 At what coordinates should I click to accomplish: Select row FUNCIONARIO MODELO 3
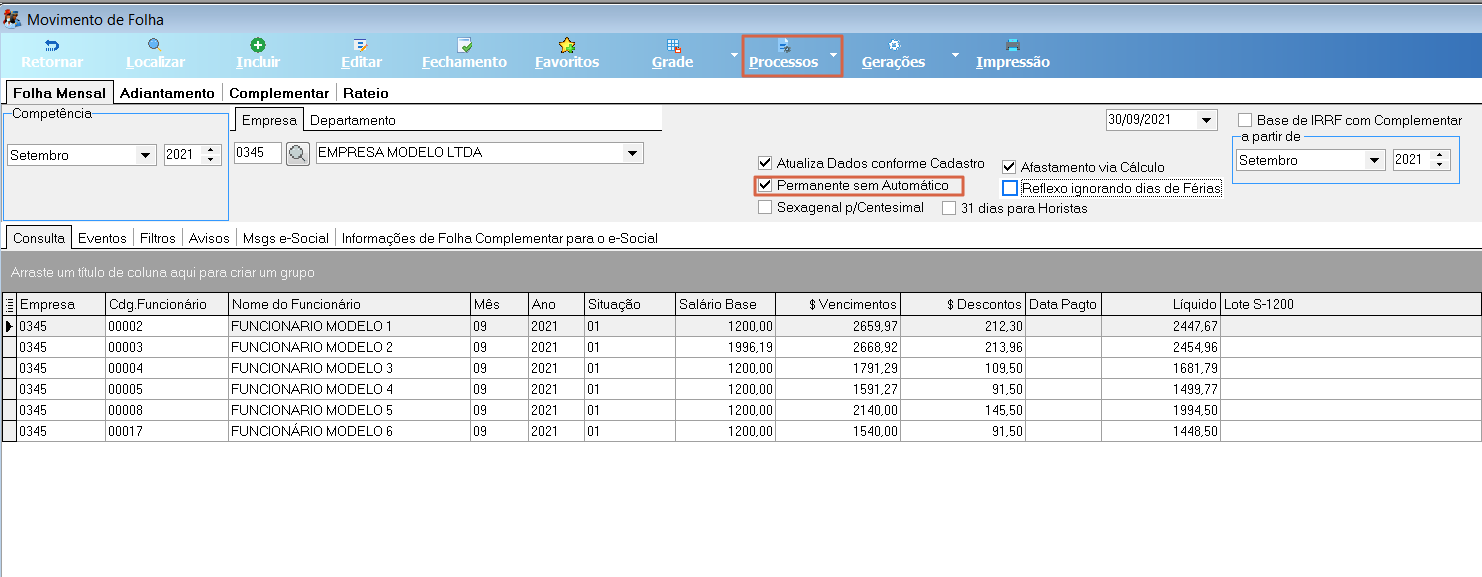coord(741,368)
